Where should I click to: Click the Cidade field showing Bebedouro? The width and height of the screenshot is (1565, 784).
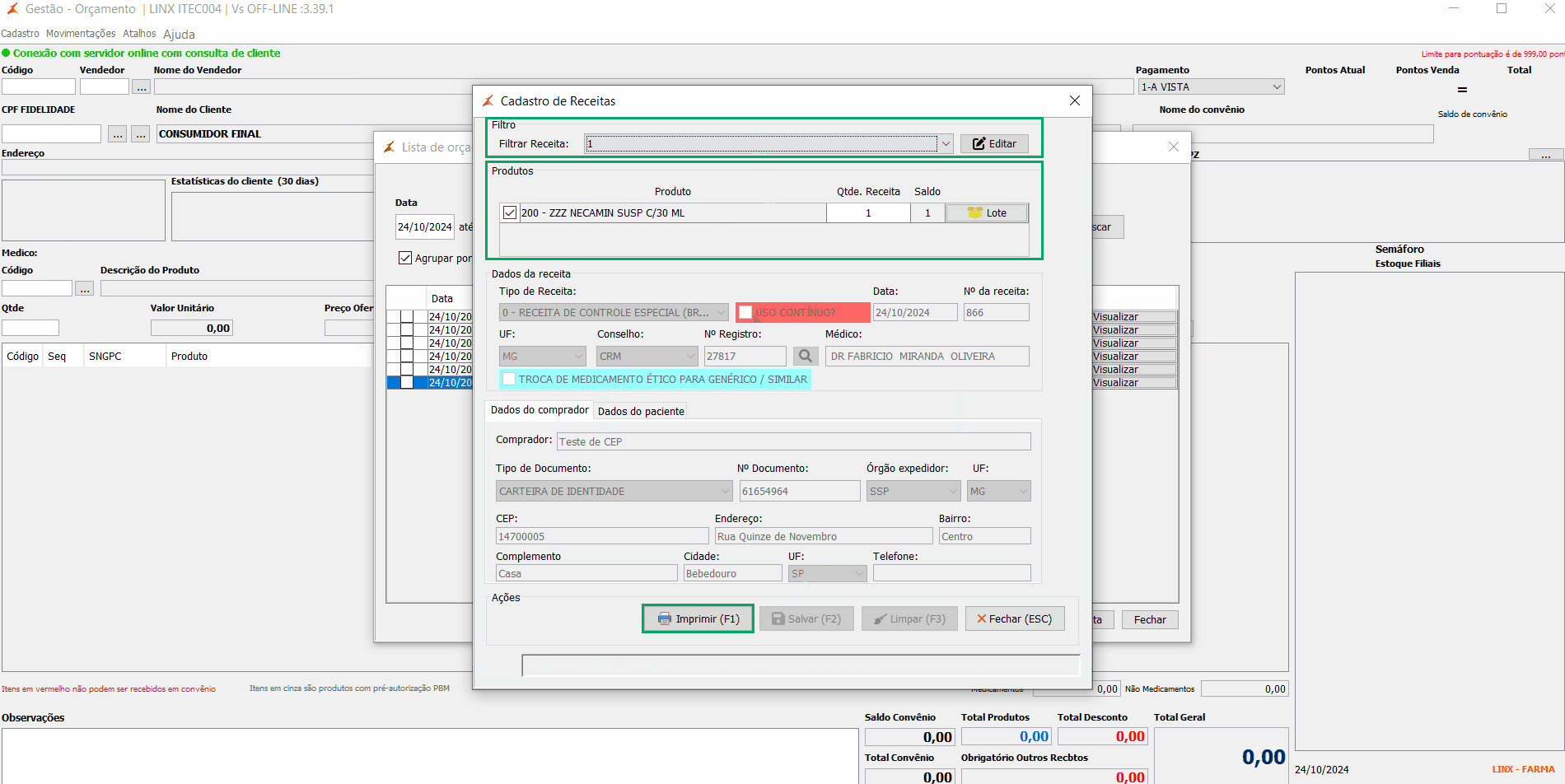[x=732, y=573]
